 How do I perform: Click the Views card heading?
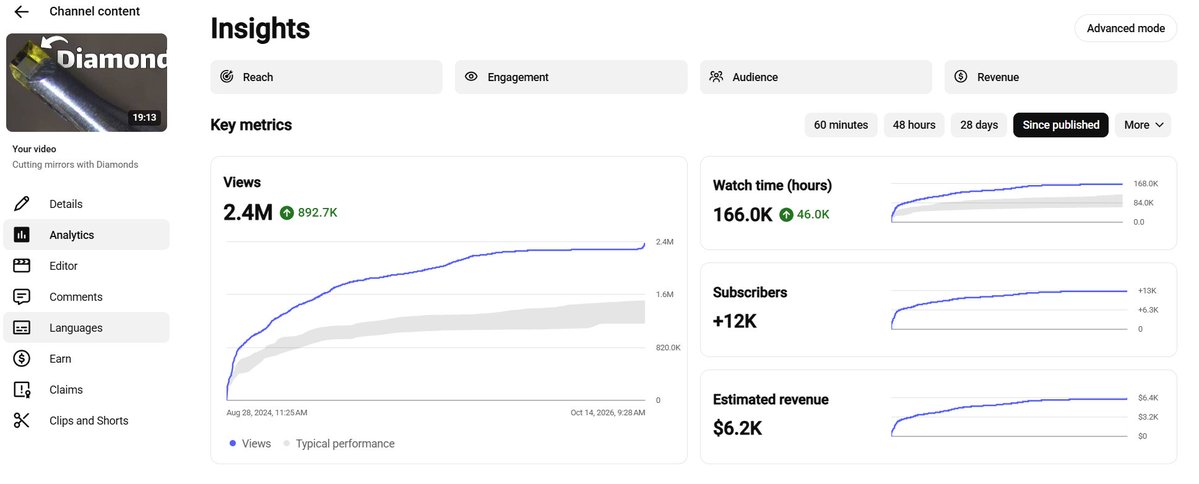point(242,182)
